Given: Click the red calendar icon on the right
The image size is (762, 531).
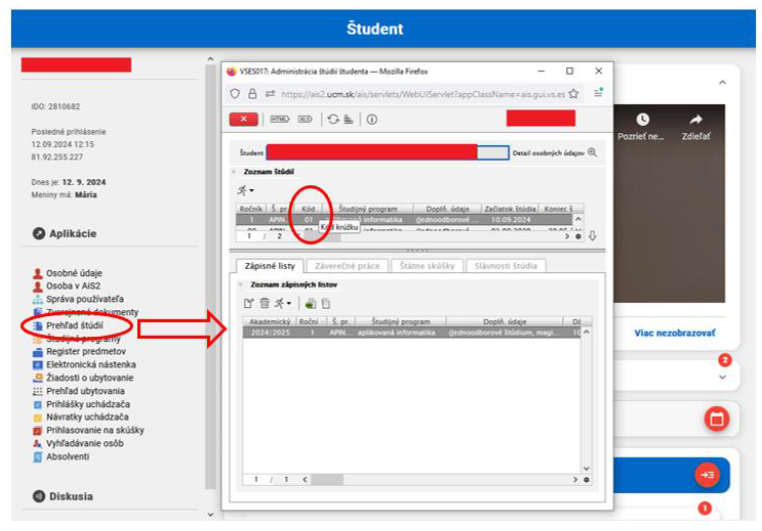Looking at the screenshot, I should pos(716,418).
